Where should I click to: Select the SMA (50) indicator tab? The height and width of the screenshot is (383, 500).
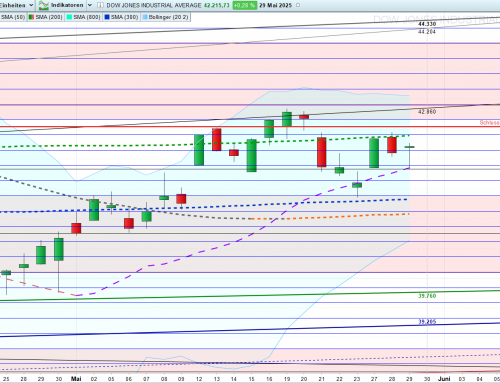point(13,17)
